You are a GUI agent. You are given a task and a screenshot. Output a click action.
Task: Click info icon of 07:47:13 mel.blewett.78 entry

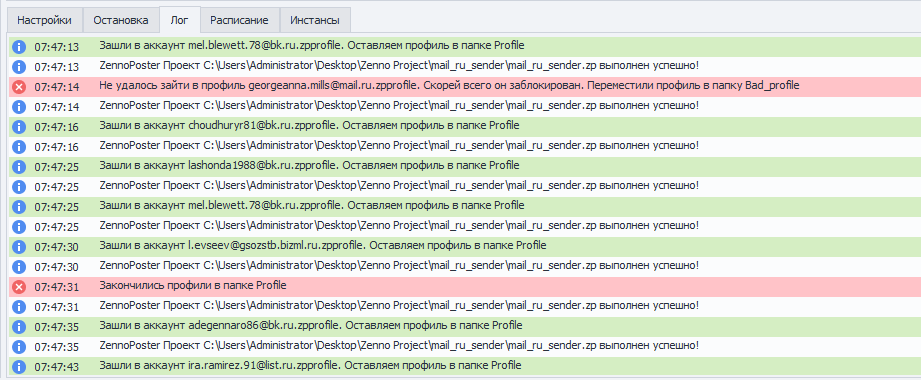(x=19, y=46)
